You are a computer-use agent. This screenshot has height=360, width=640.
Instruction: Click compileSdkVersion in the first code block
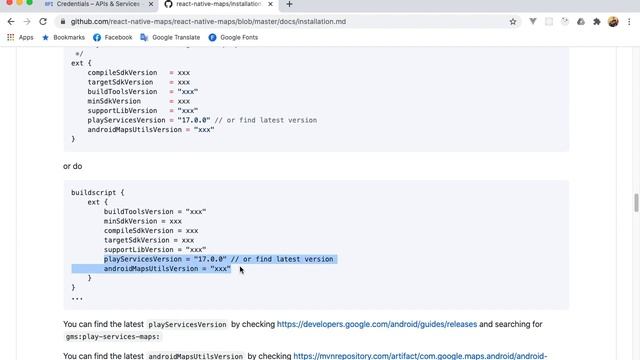[x=122, y=73]
